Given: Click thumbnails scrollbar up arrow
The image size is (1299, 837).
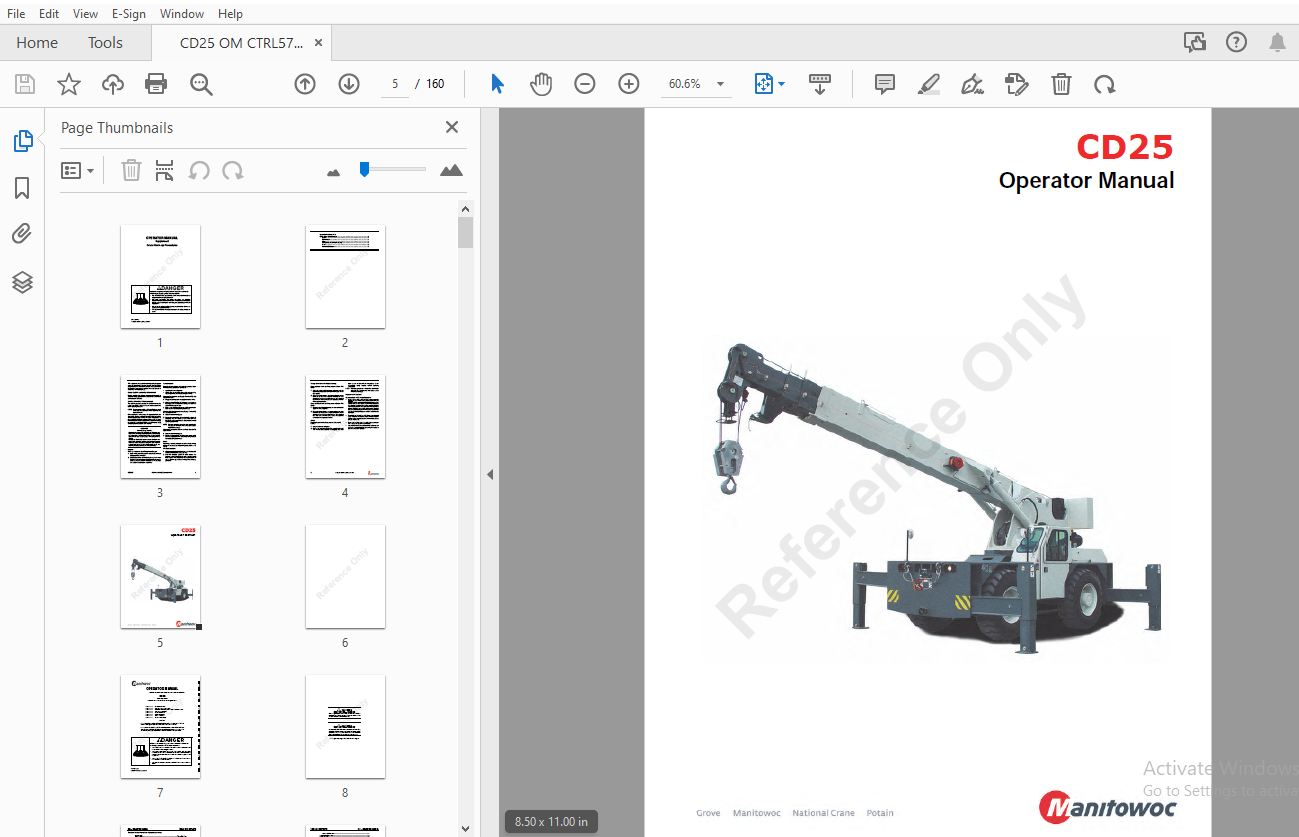Looking at the screenshot, I should 465,208.
